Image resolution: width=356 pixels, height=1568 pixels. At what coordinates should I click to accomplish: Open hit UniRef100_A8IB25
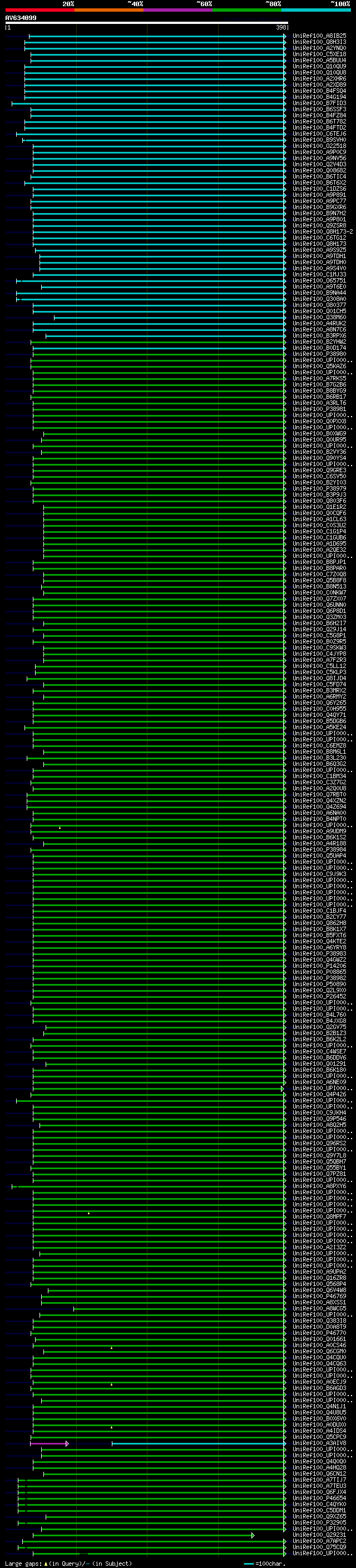(x=319, y=36)
